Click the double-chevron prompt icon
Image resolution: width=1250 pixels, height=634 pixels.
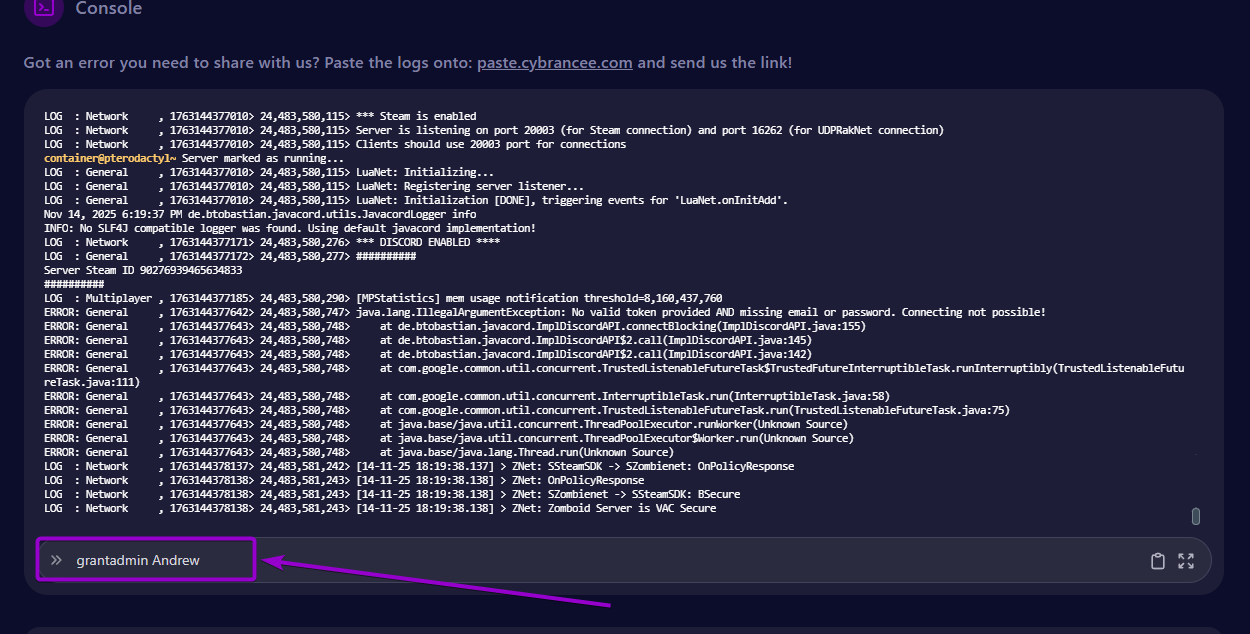point(56,560)
